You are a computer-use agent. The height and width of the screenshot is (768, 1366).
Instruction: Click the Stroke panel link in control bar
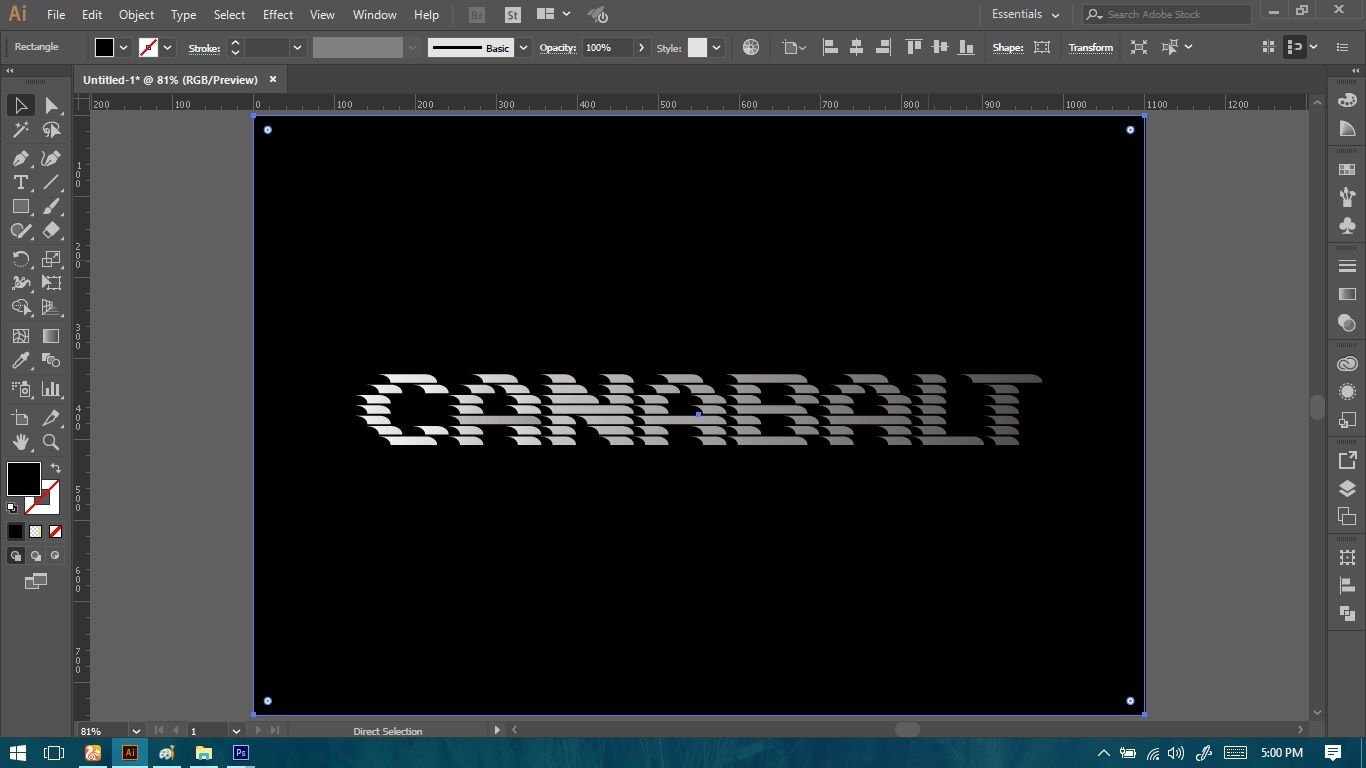click(x=204, y=48)
